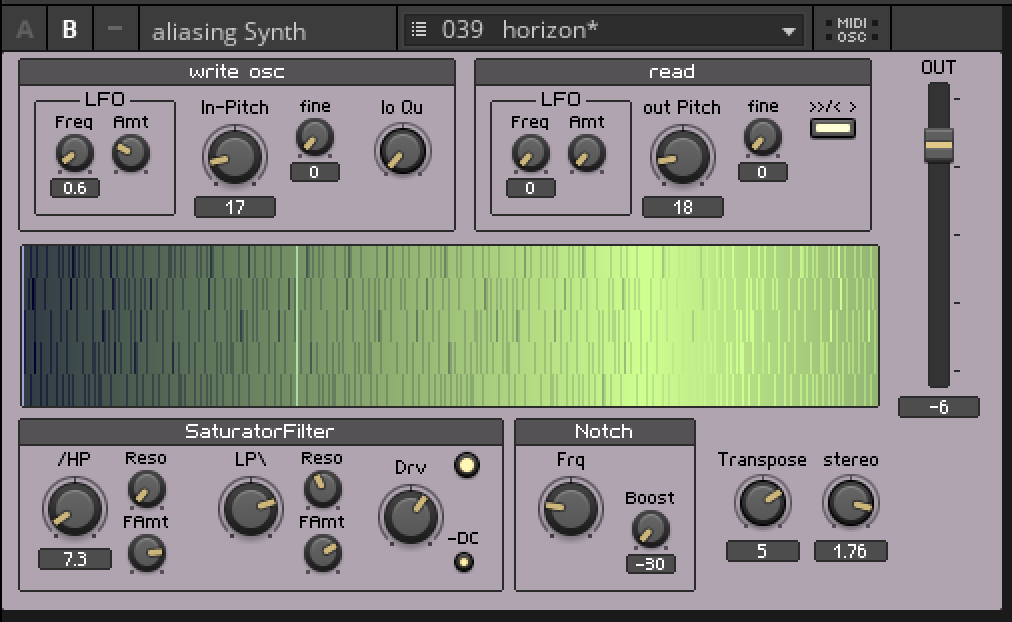Click the out Pitch value field 18
Image resolution: width=1012 pixels, height=622 pixels.
click(x=683, y=207)
